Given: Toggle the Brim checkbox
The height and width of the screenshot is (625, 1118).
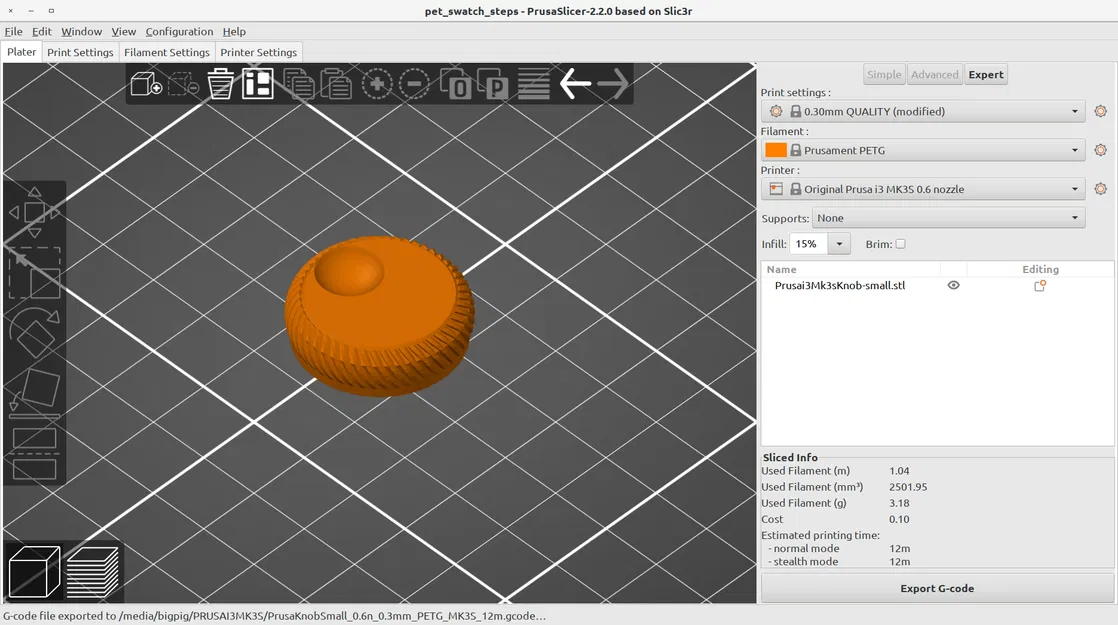Looking at the screenshot, I should point(901,244).
